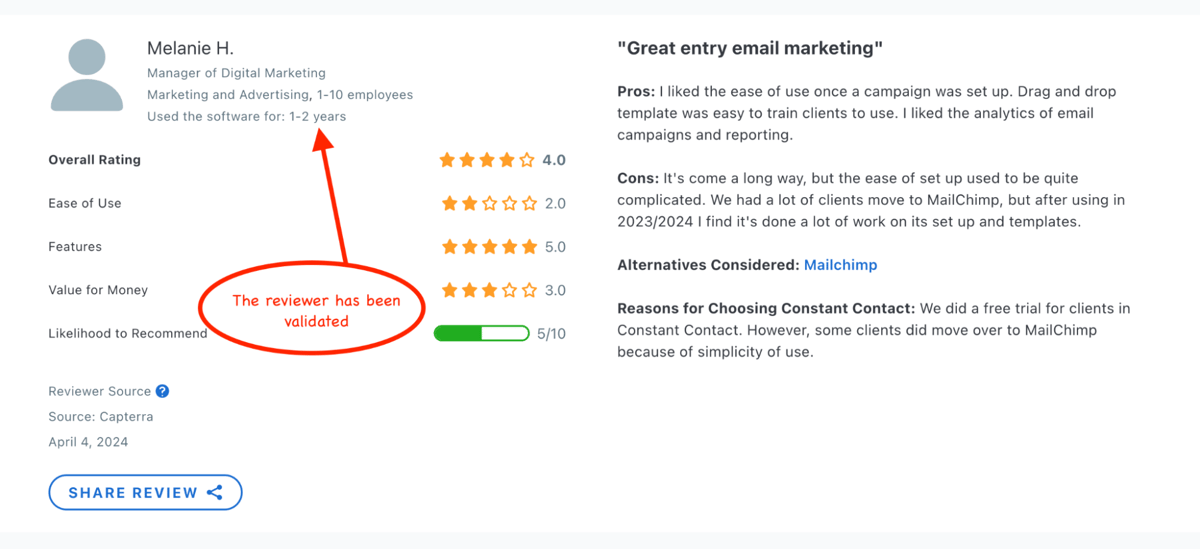Click the Reviewer Source help question icon

click(163, 391)
